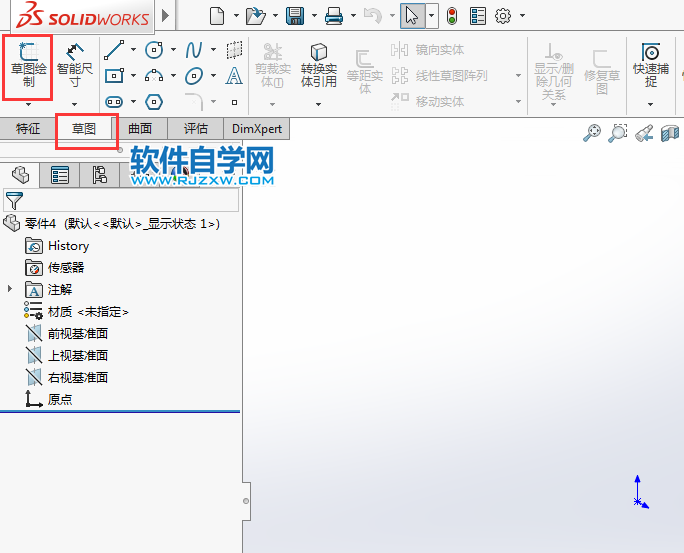
Task: Click the 转换实体引用 convert entities tool
Action: point(318,65)
